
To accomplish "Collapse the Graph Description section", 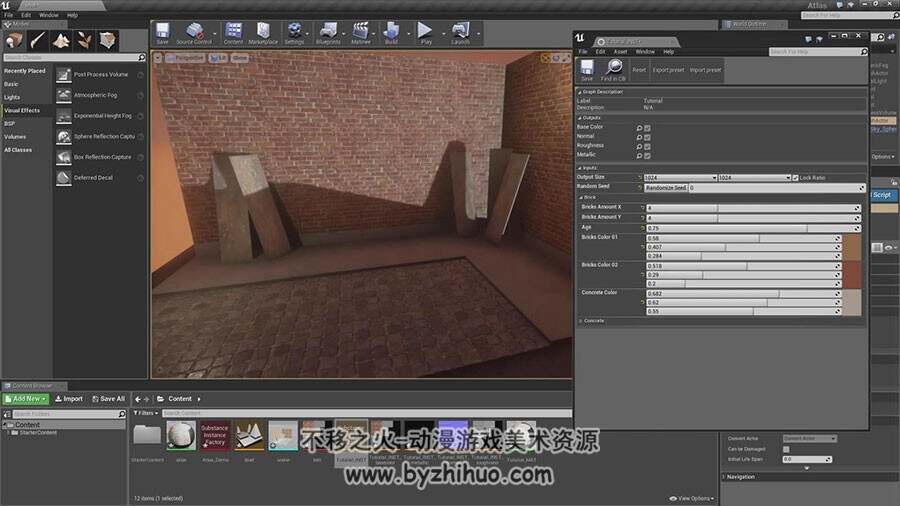I will [x=580, y=92].
